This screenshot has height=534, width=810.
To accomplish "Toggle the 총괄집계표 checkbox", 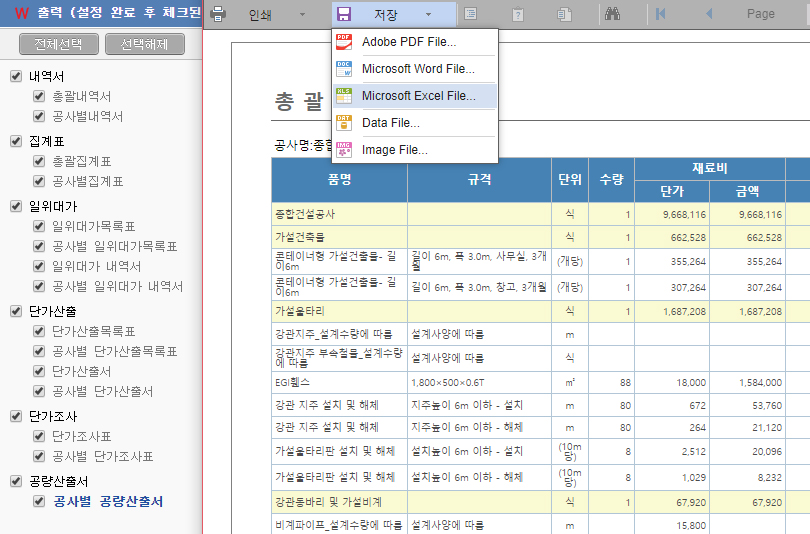I will click(x=39, y=161).
